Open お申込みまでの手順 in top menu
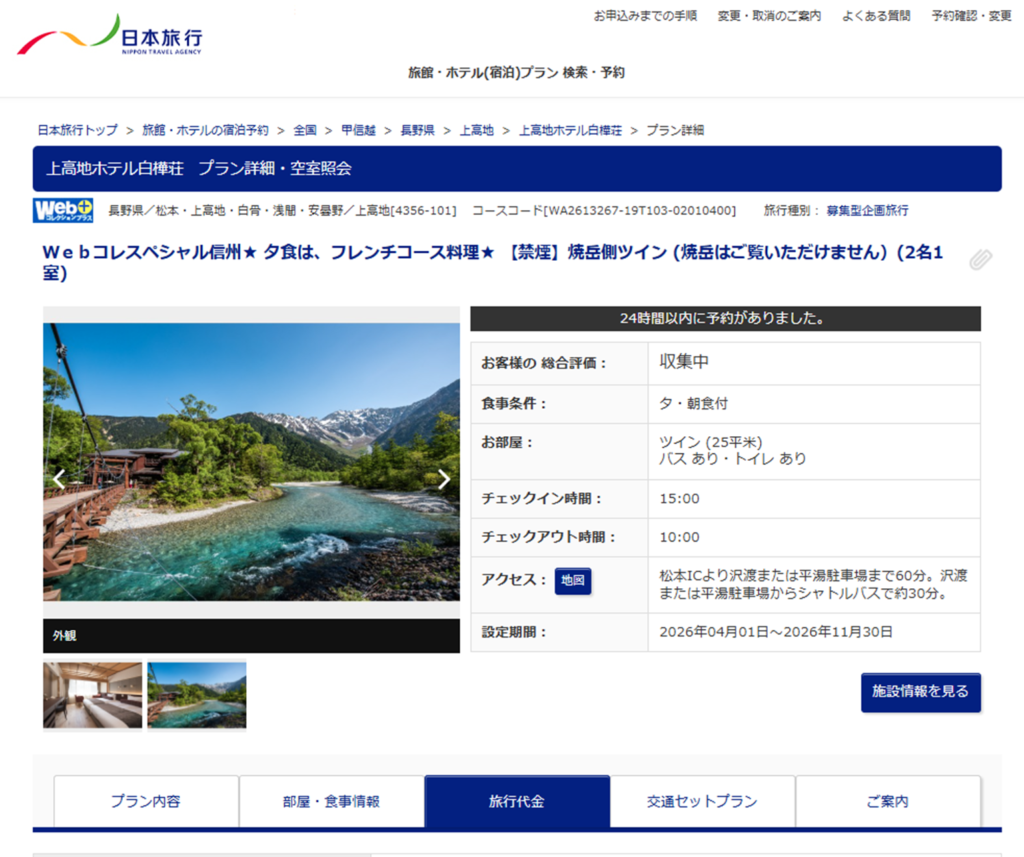Image resolution: width=1024 pixels, height=857 pixels. pos(645,16)
